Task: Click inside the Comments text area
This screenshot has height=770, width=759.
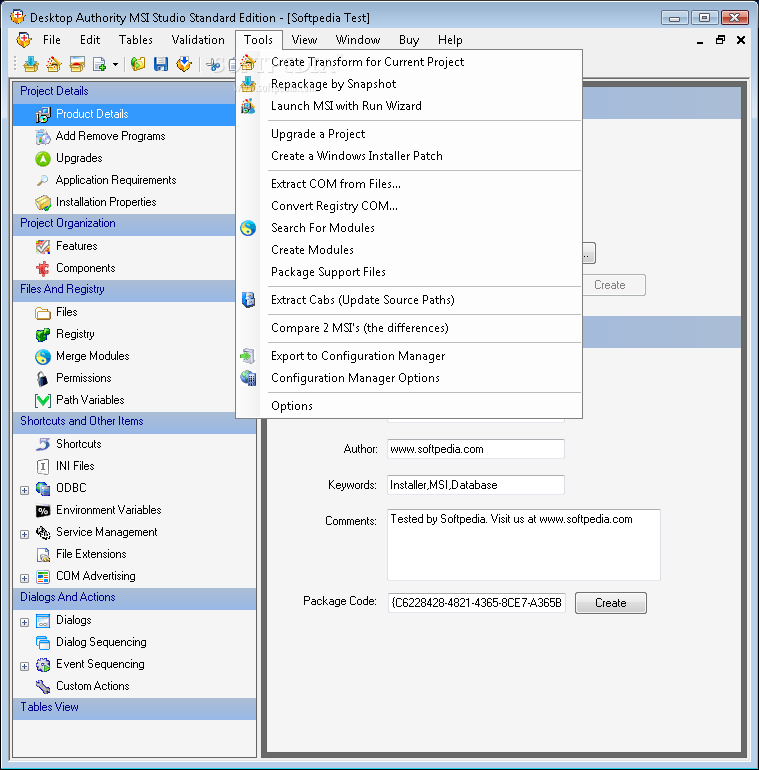Action: 524,545
